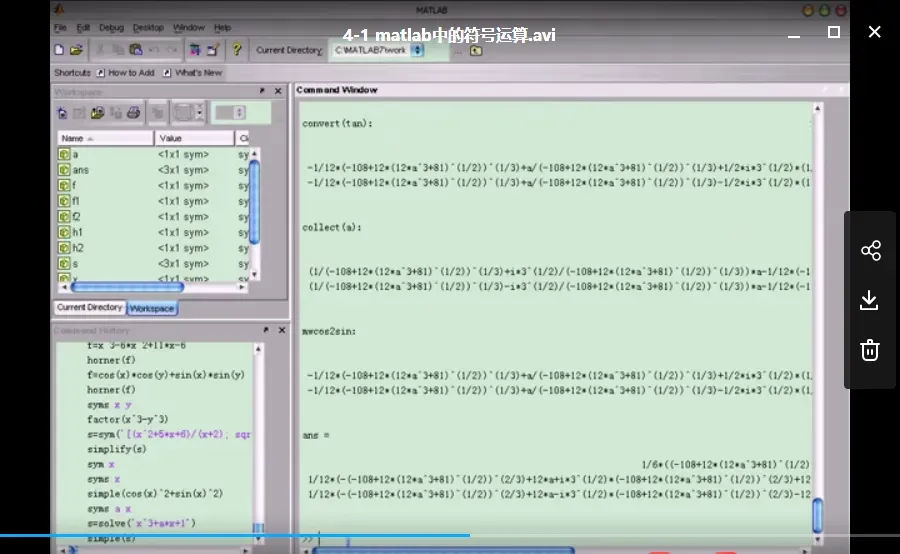This screenshot has height=554, width=900.
Task: Click the Cut scissors icon
Action: [x=100, y=50]
